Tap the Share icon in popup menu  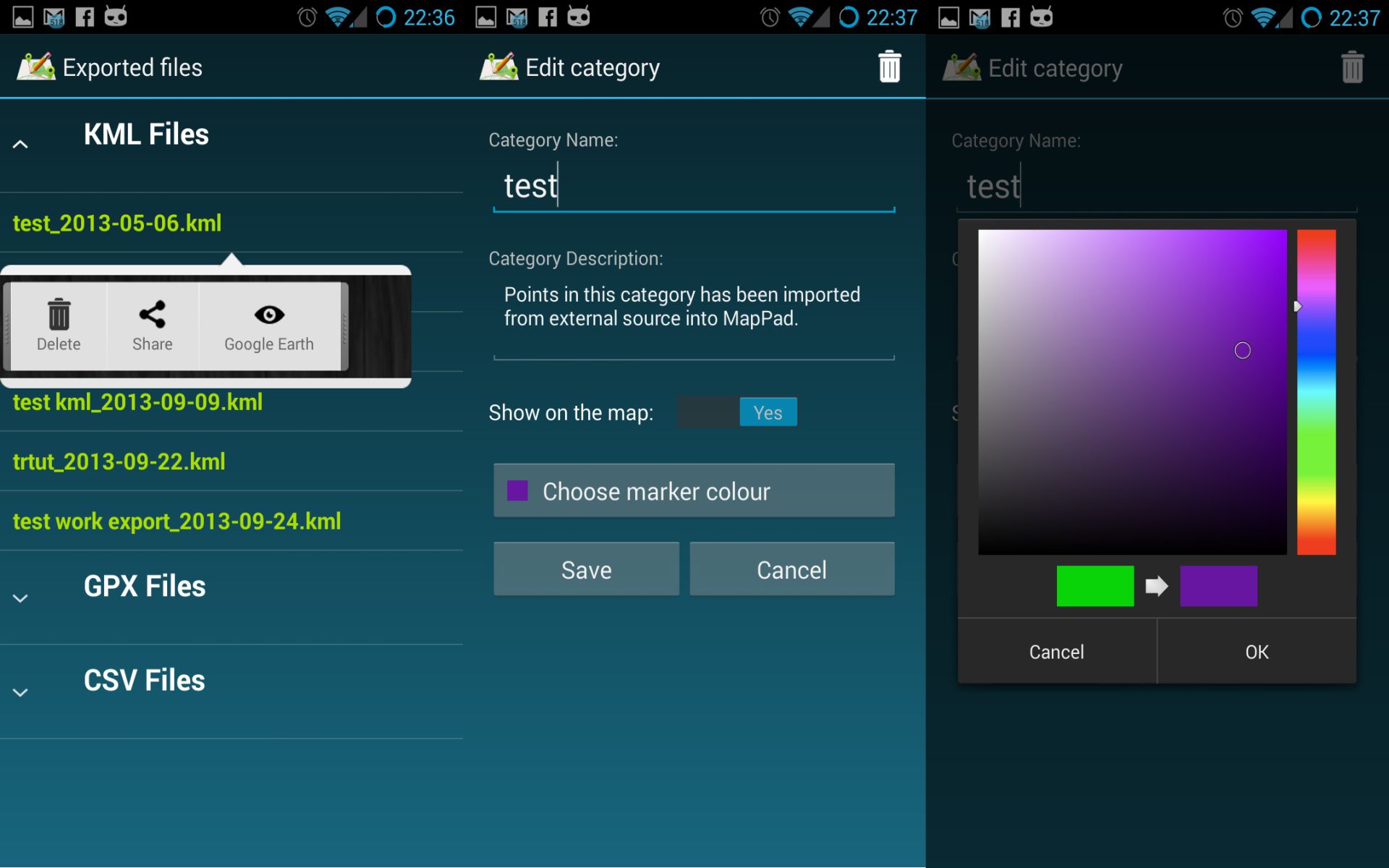tap(152, 315)
